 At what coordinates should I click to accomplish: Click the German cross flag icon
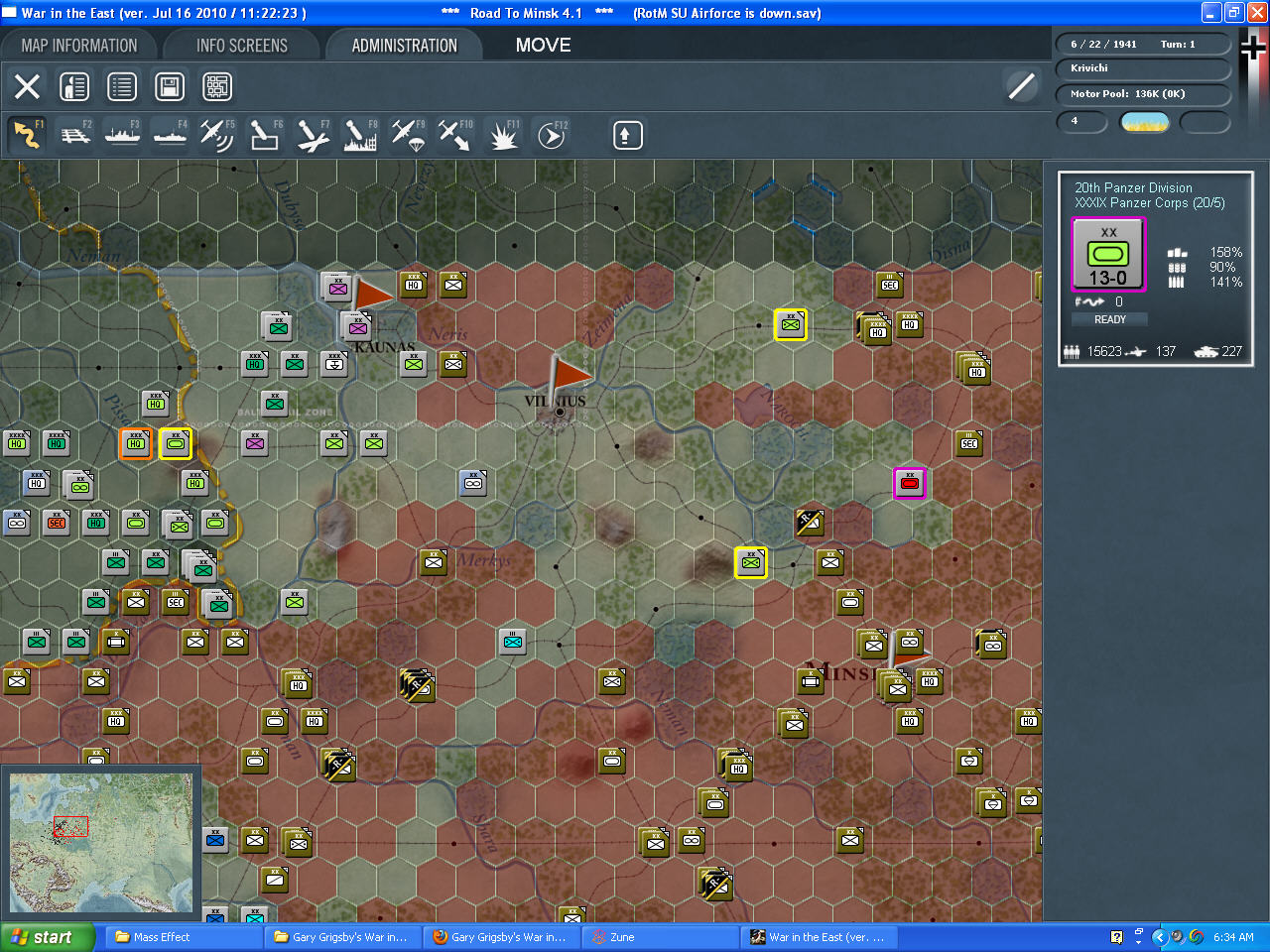click(1254, 48)
